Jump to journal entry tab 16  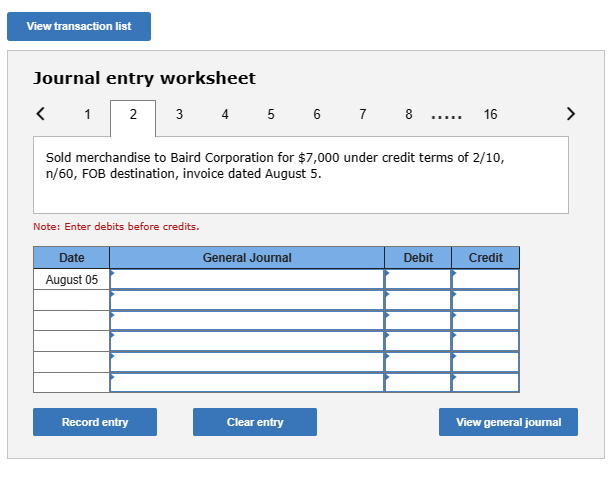pos(490,114)
